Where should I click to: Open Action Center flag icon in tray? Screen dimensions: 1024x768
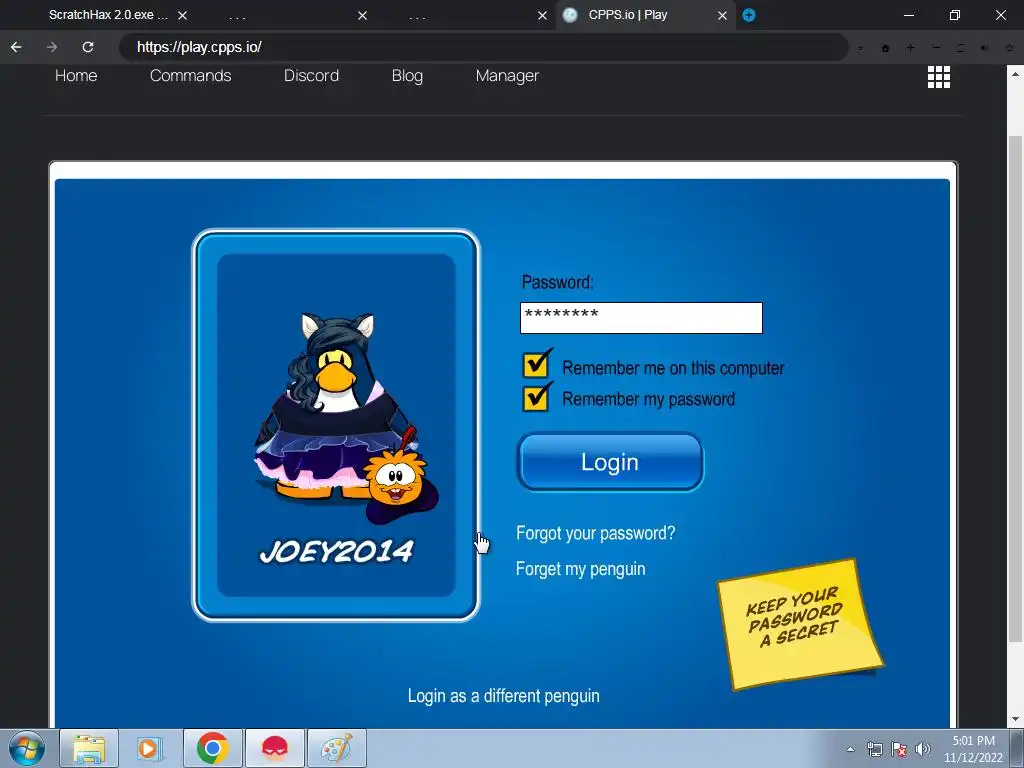(x=899, y=749)
